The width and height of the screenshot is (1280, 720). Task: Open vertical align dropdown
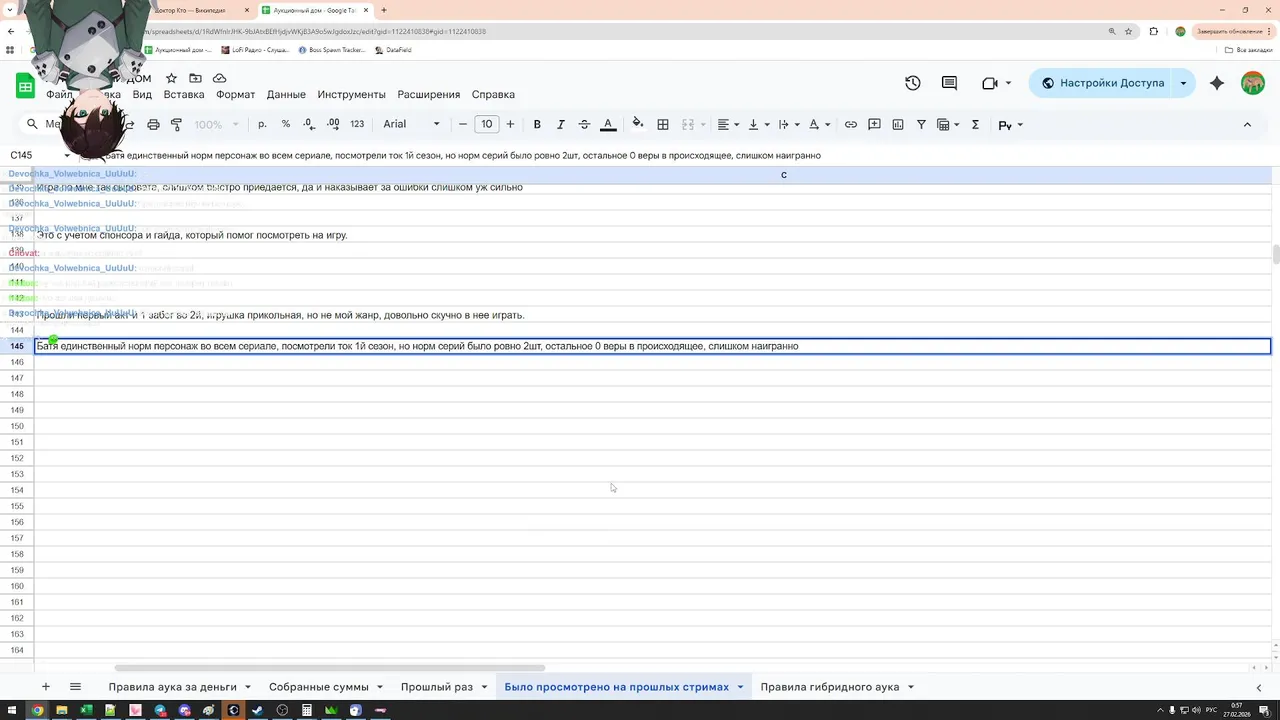tap(758, 124)
